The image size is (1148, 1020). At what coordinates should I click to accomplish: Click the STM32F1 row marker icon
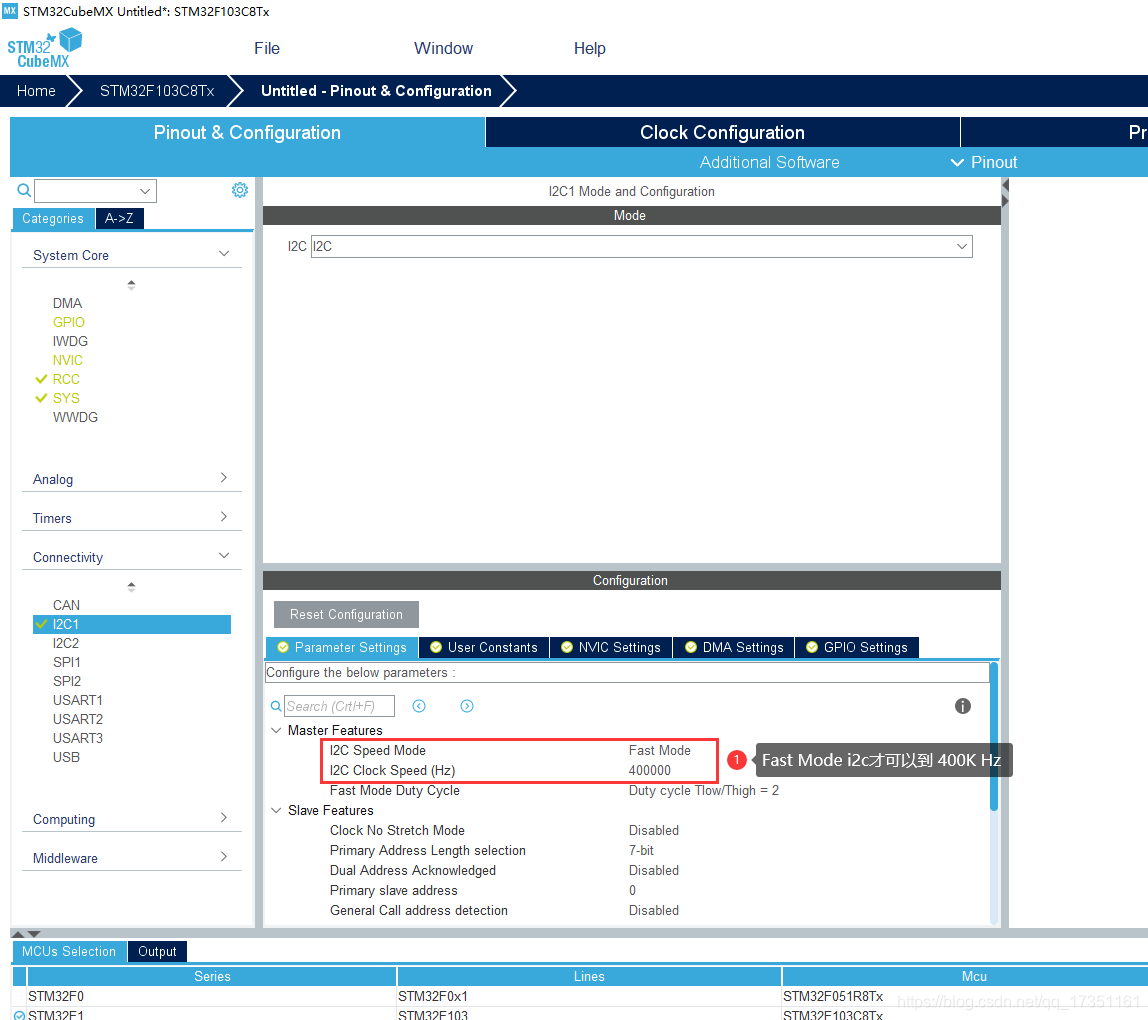[x=20, y=1015]
